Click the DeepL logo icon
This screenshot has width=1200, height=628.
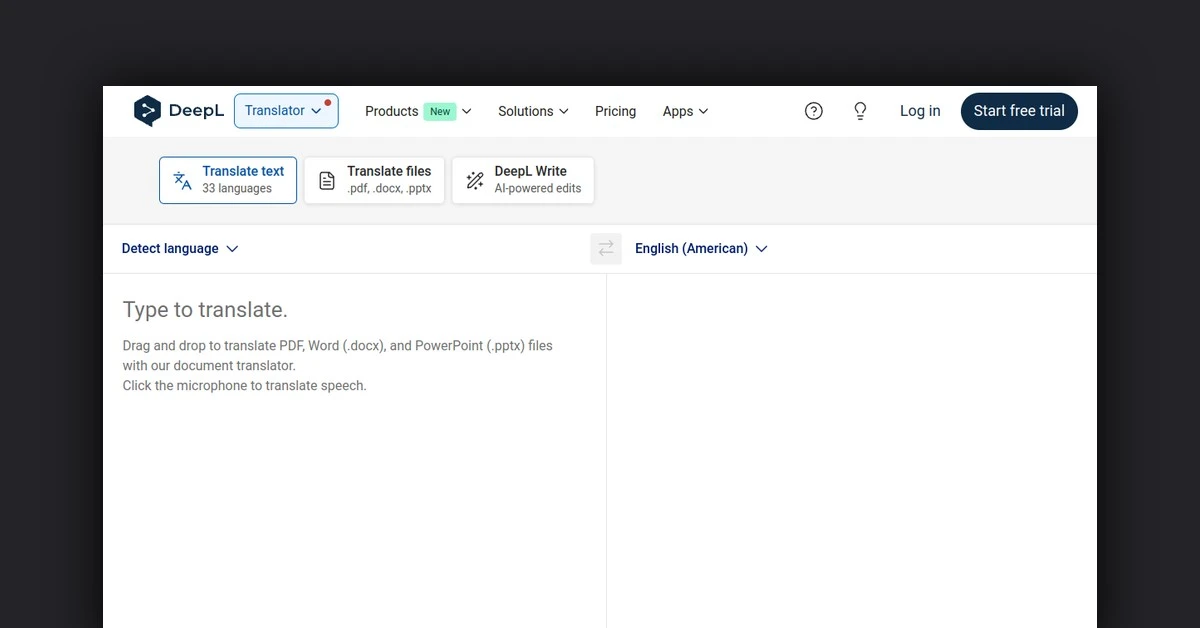click(x=147, y=111)
